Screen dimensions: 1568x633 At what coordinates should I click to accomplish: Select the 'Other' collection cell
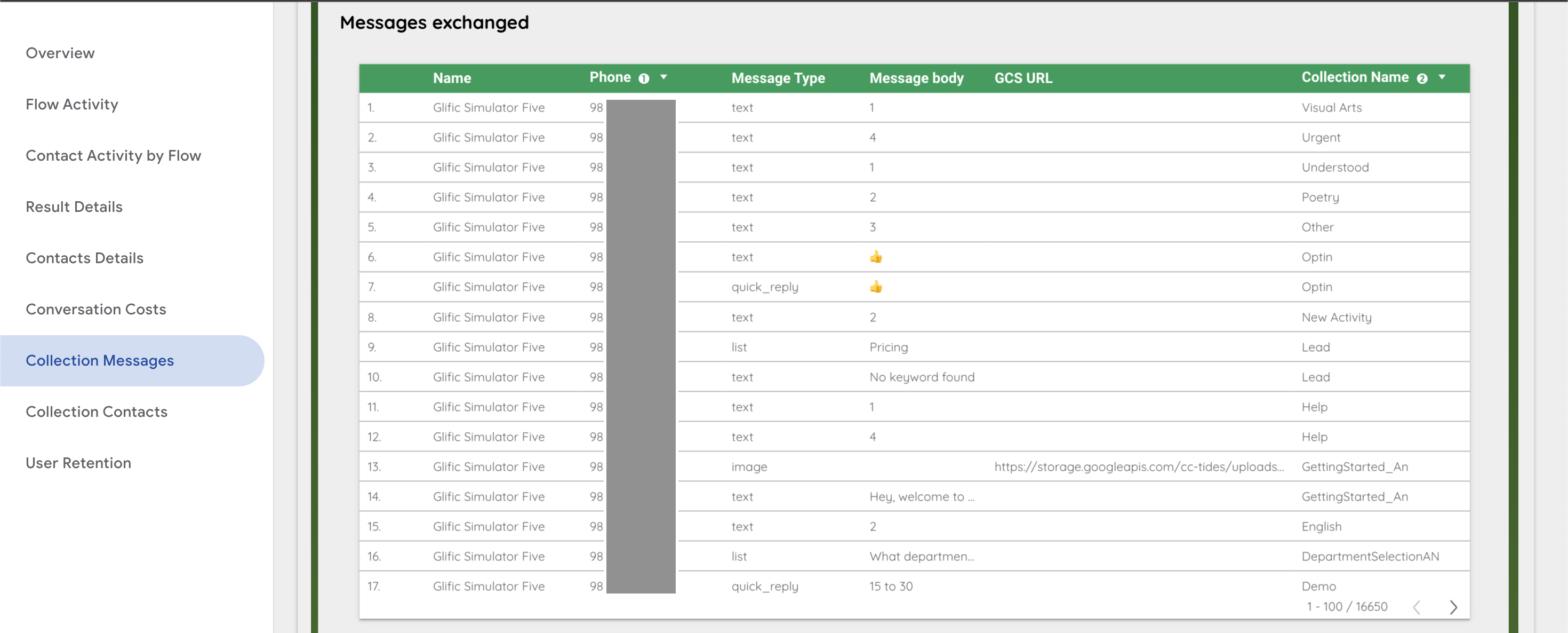point(1317,227)
